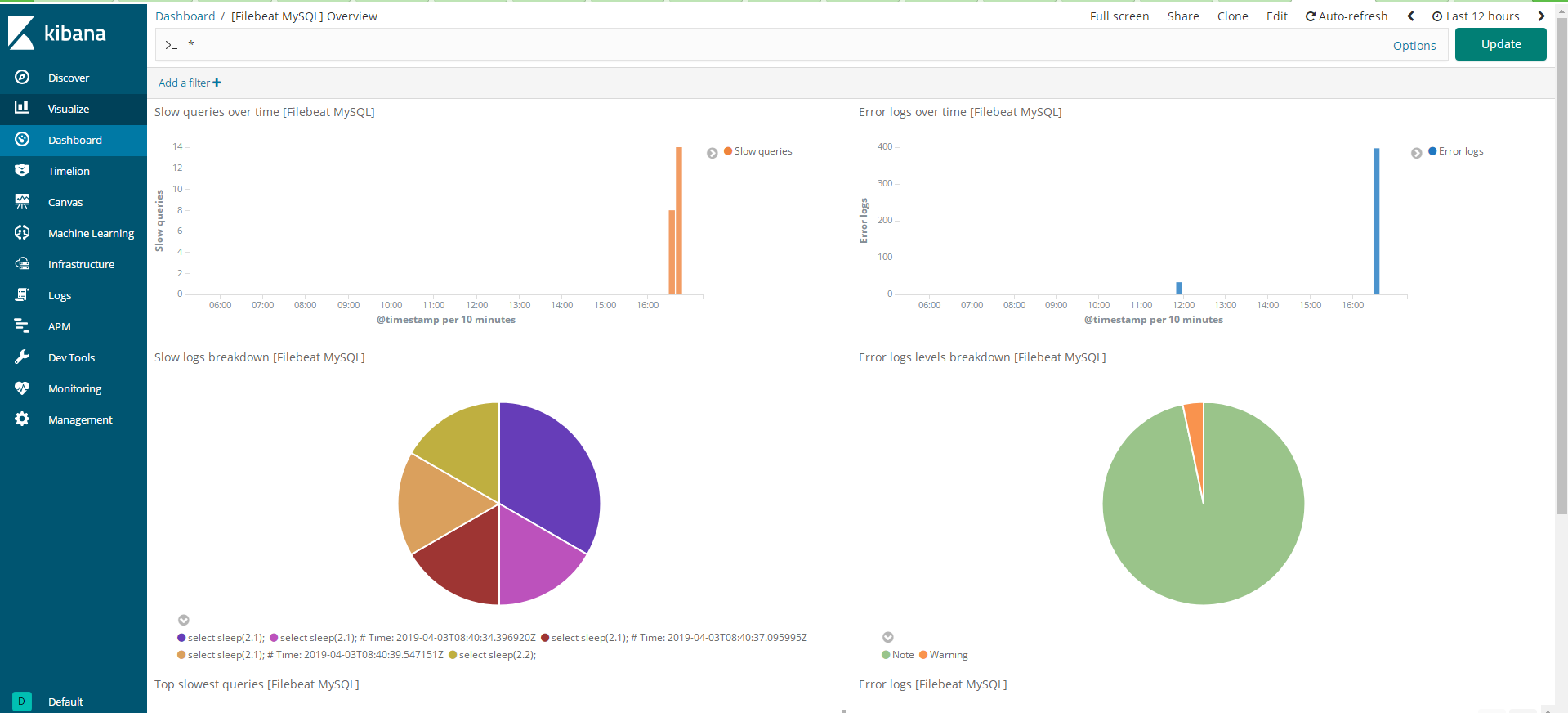Click the Auto-refresh circular arrow icon
This screenshot has height=713, width=1568.
pos(1311,16)
